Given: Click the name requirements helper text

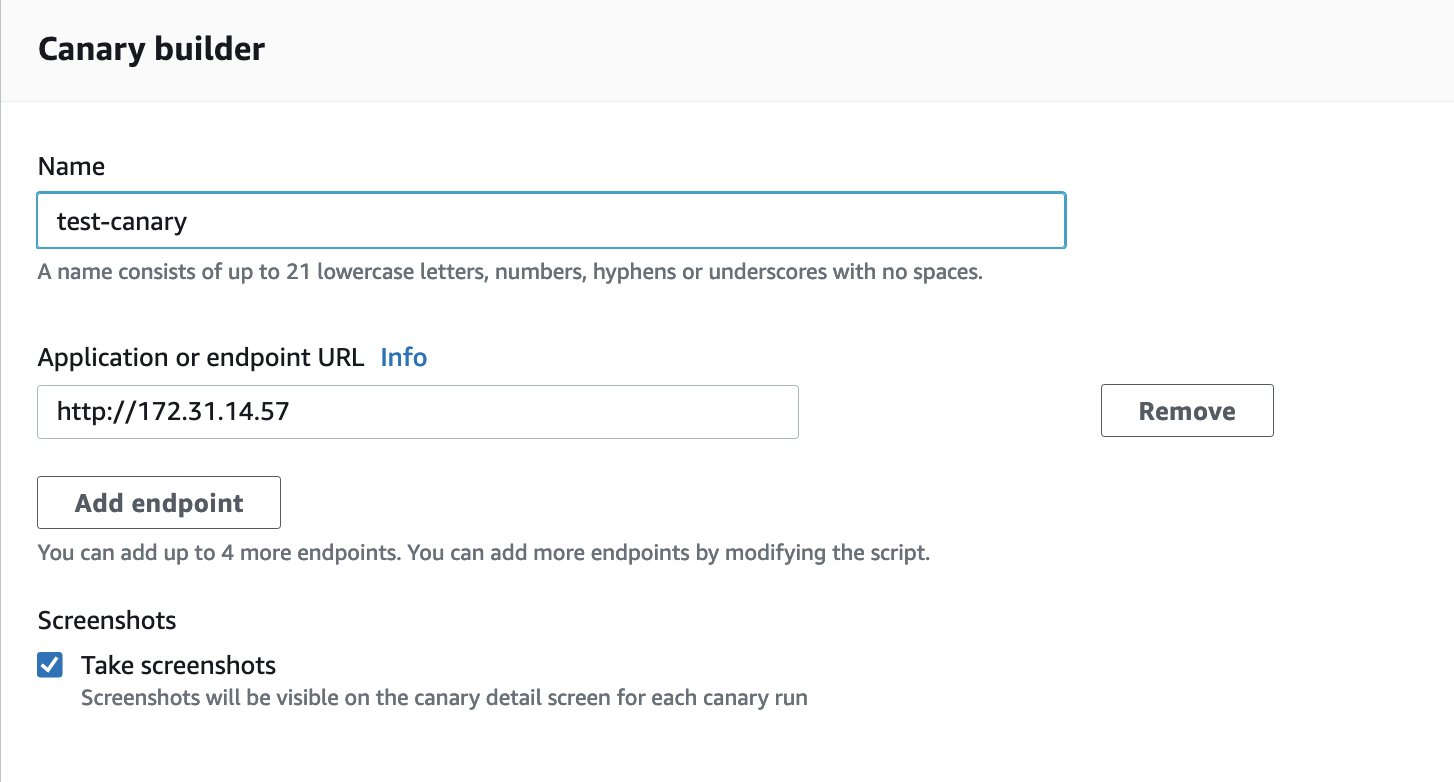Looking at the screenshot, I should pyautogui.click(x=510, y=271).
